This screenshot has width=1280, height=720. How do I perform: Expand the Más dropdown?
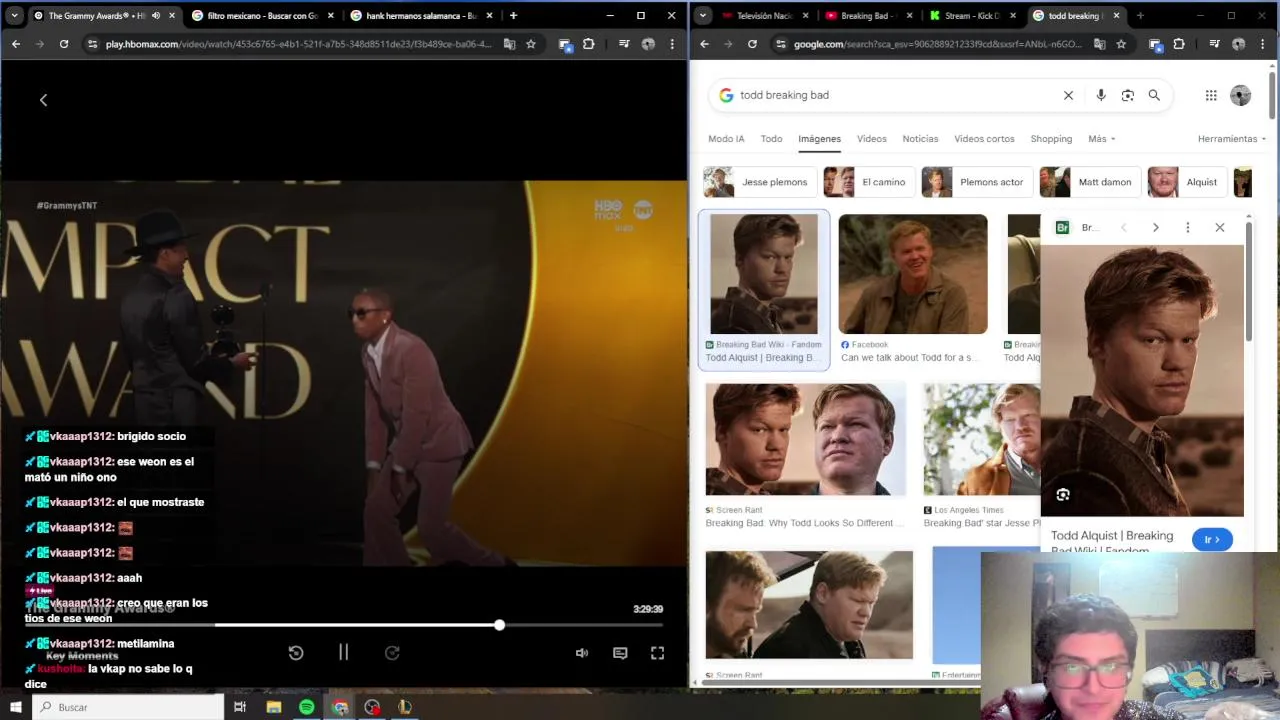pyautogui.click(x=1101, y=139)
